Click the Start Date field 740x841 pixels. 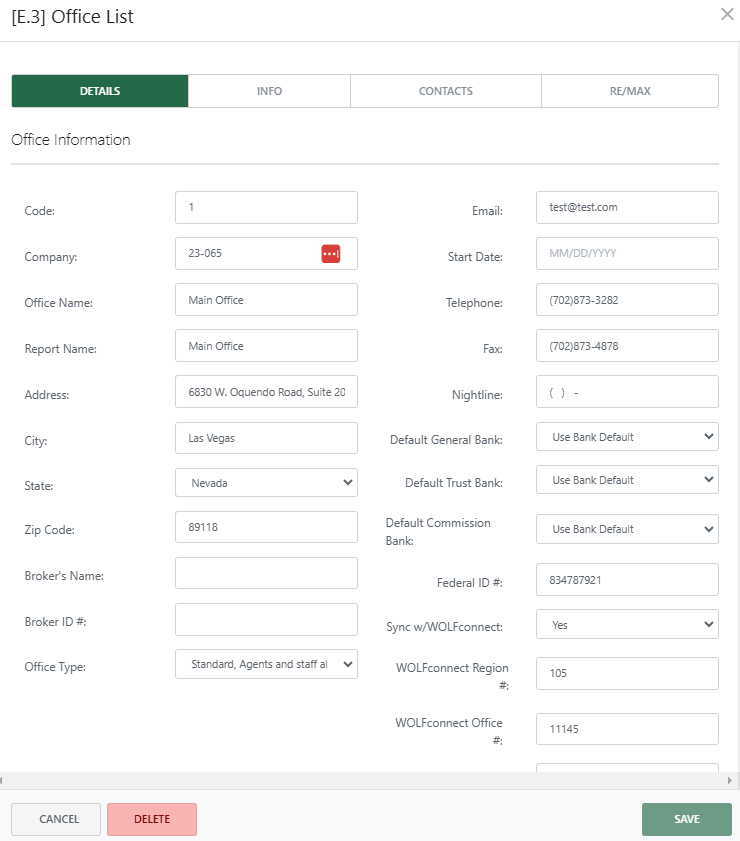[627, 253]
